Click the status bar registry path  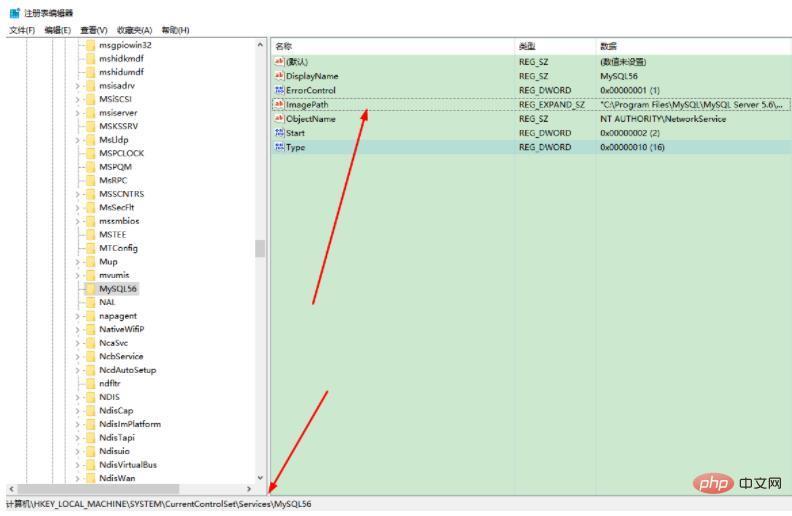[159, 504]
